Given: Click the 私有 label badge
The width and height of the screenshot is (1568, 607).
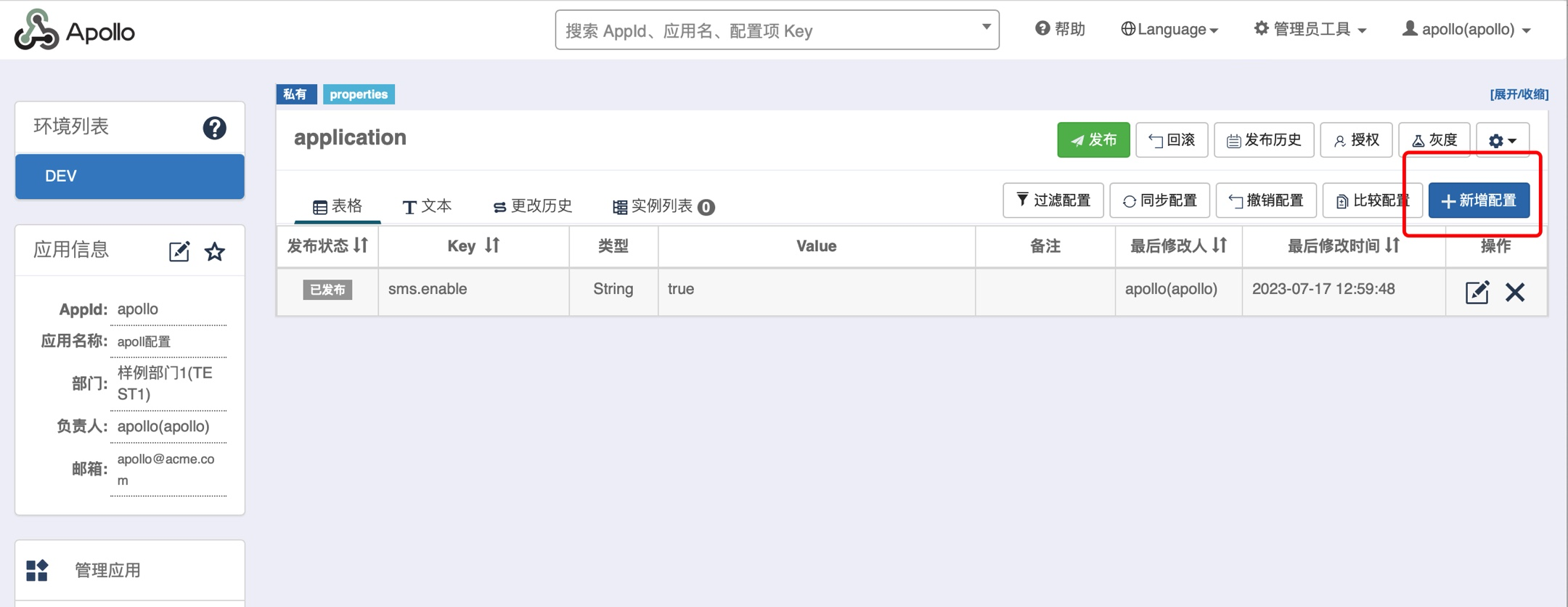Looking at the screenshot, I should (295, 94).
